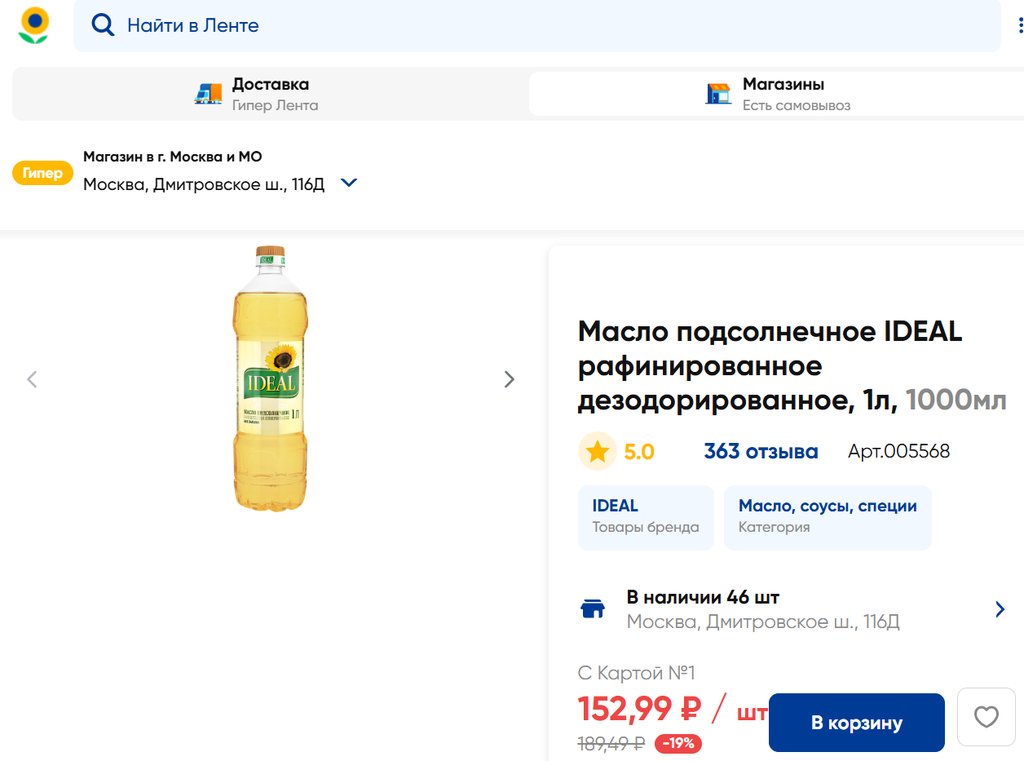Open the three-dot menu at top right

pos(1020,25)
